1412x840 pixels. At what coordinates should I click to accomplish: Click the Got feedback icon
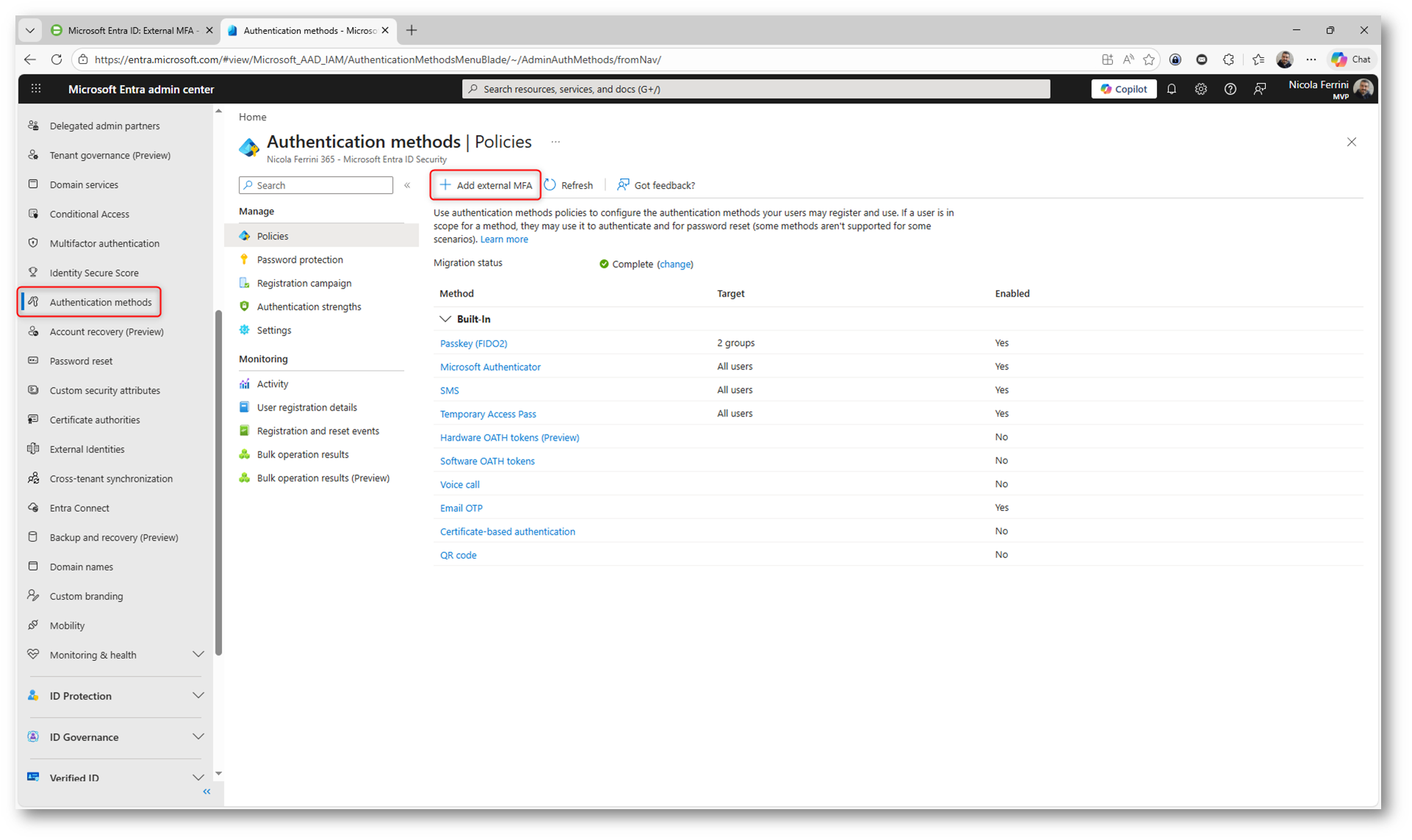point(623,185)
